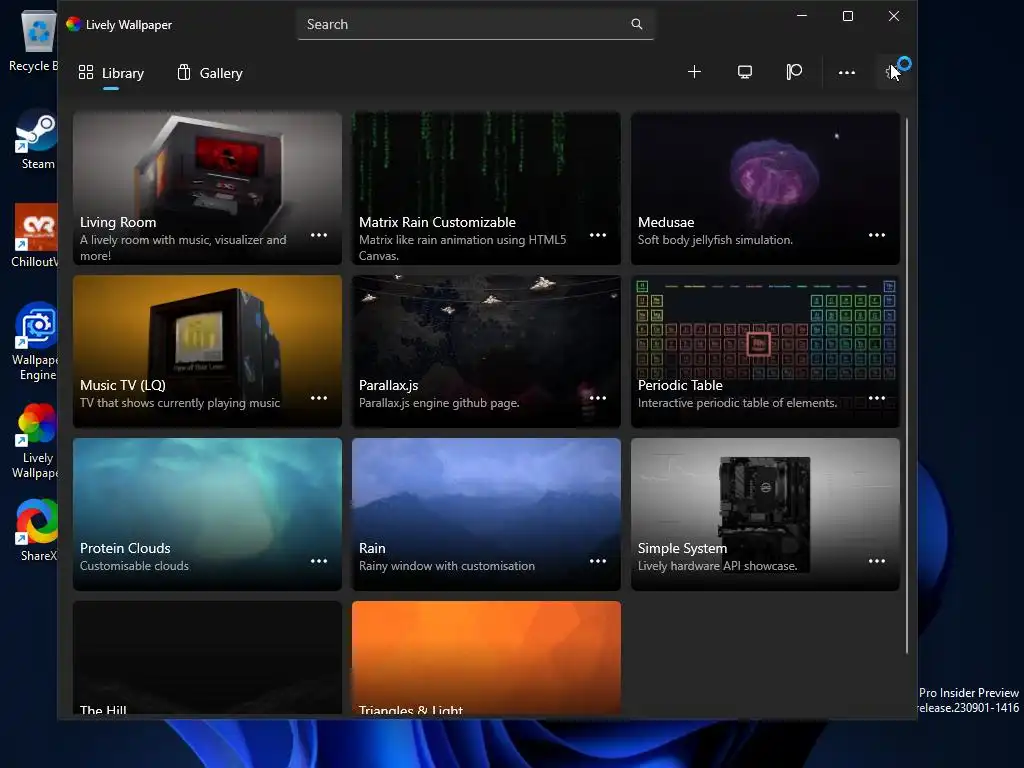The height and width of the screenshot is (768, 1024).
Task: Open Medusae wallpaper options menu
Action: coord(876,235)
